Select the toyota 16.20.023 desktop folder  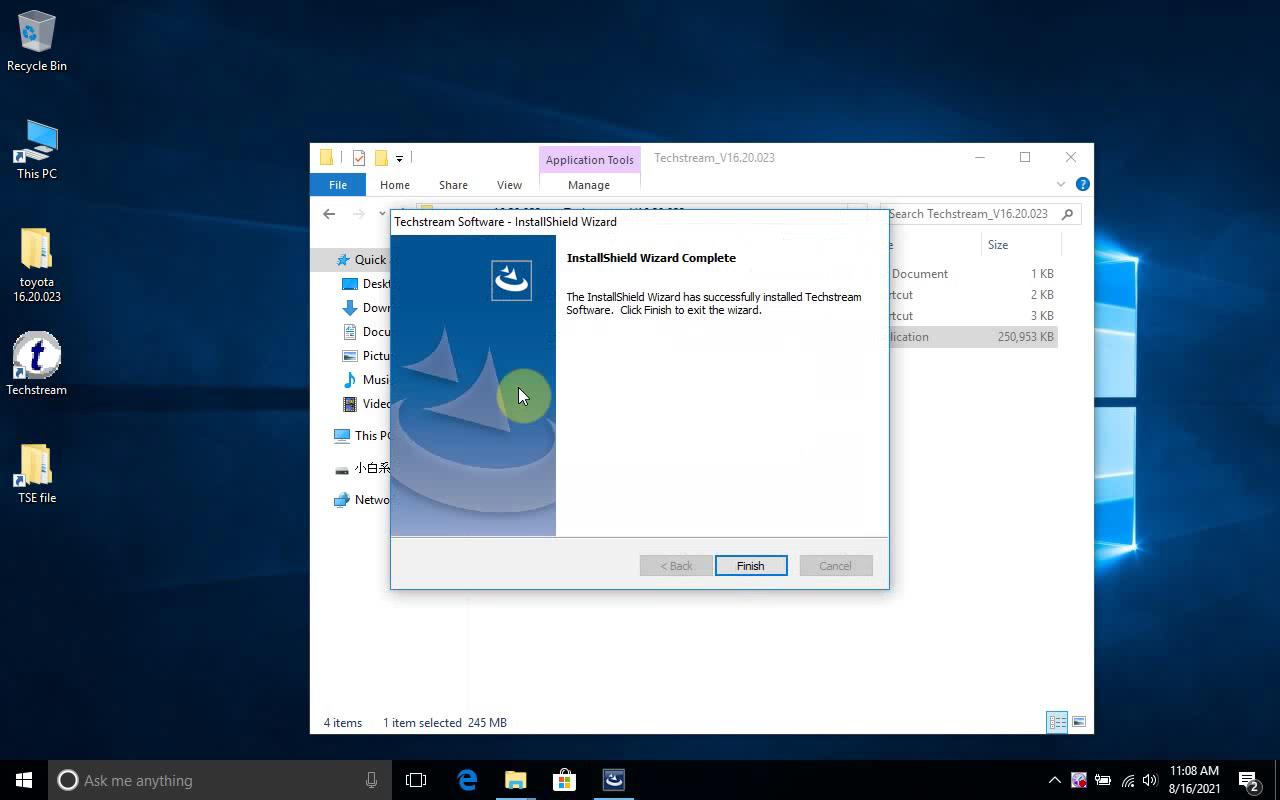tap(37, 265)
